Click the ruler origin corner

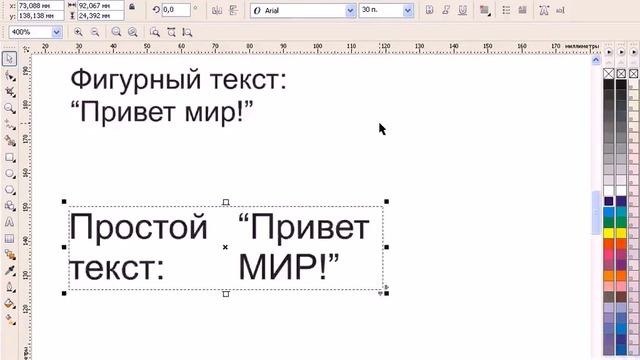click(x=26, y=49)
